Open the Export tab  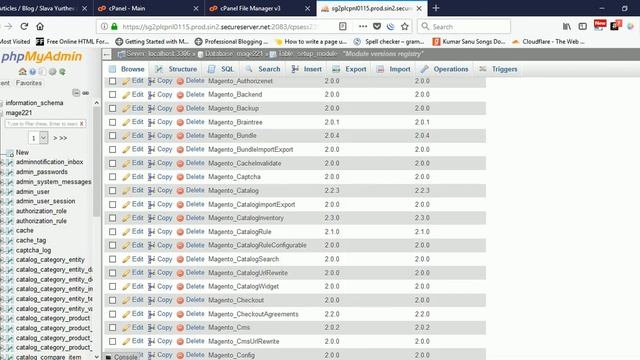[x=349, y=69]
